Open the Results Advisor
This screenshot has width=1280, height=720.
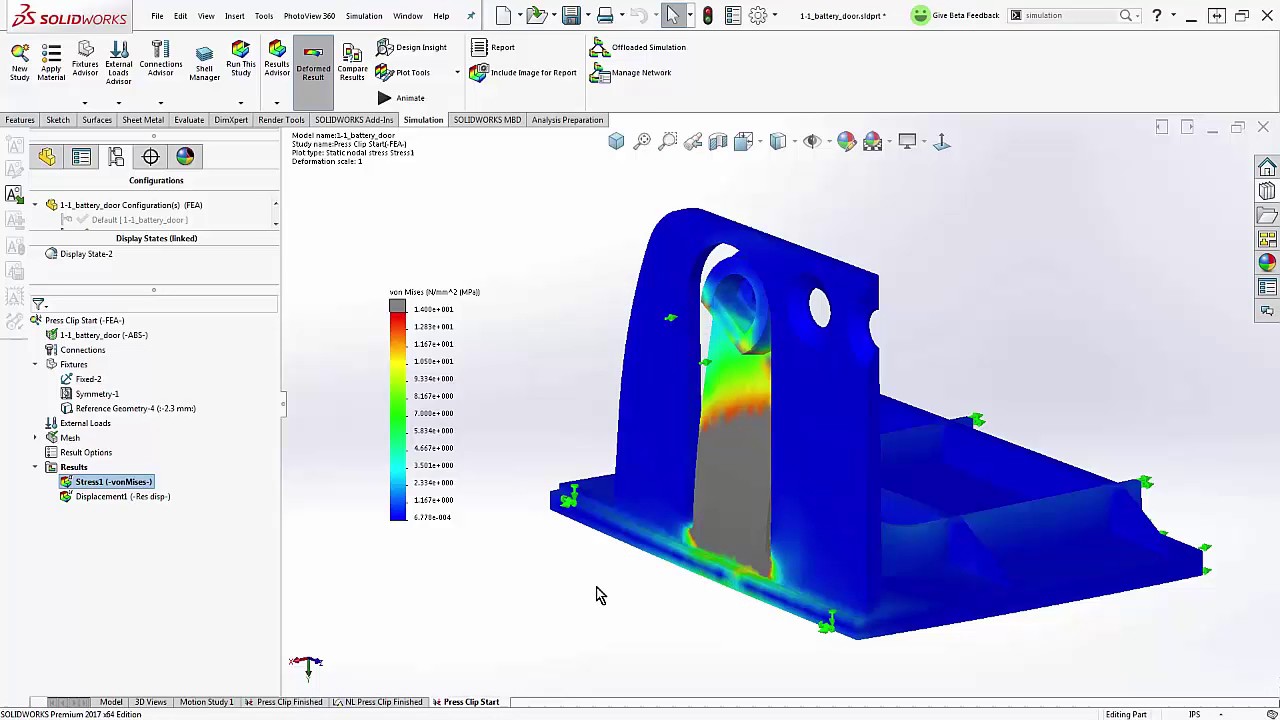(277, 60)
